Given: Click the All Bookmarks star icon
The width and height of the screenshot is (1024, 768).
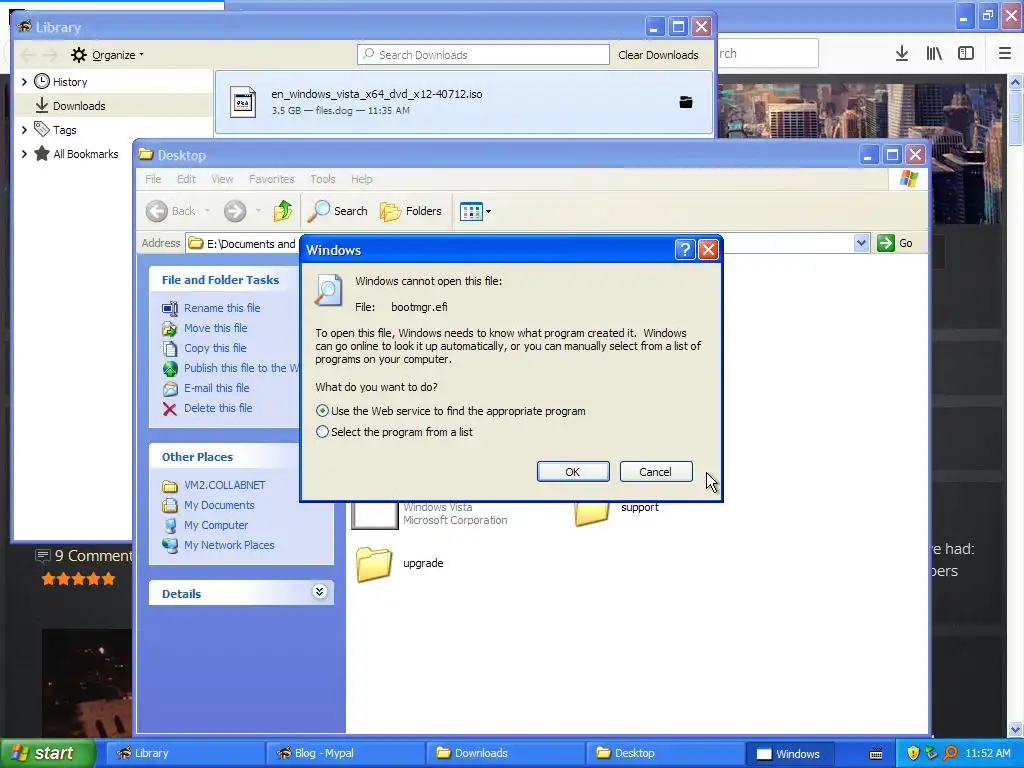Looking at the screenshot, I should point(42,153).
